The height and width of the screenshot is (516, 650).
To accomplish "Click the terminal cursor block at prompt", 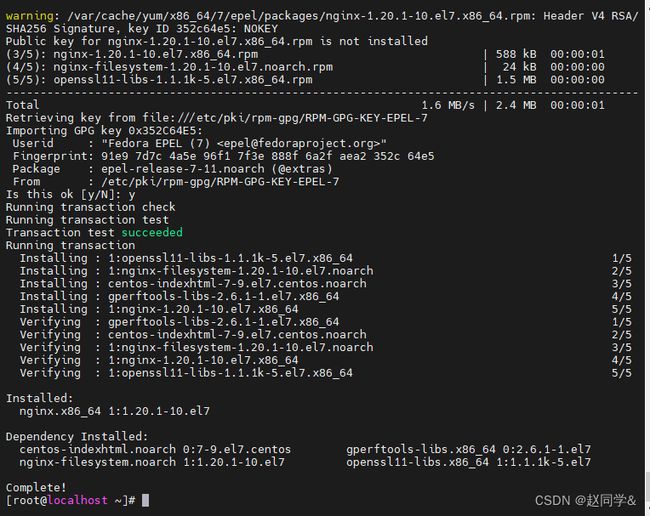I will (x=146, y=500).
